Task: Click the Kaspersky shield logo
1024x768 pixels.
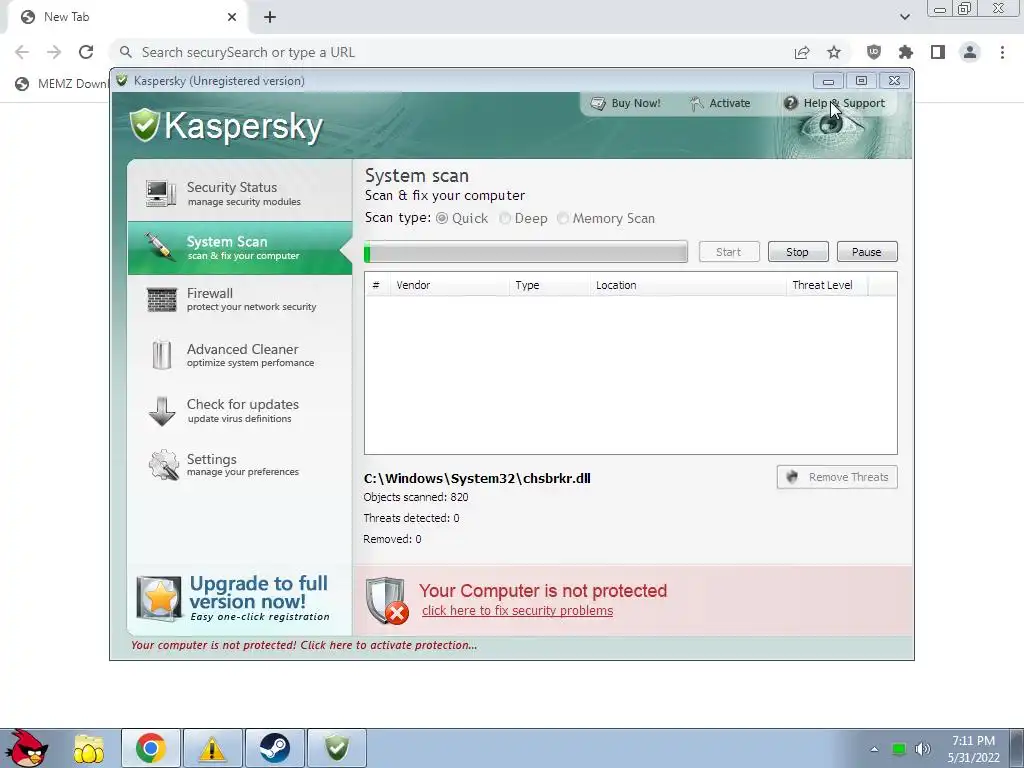Action: (145, 125)
